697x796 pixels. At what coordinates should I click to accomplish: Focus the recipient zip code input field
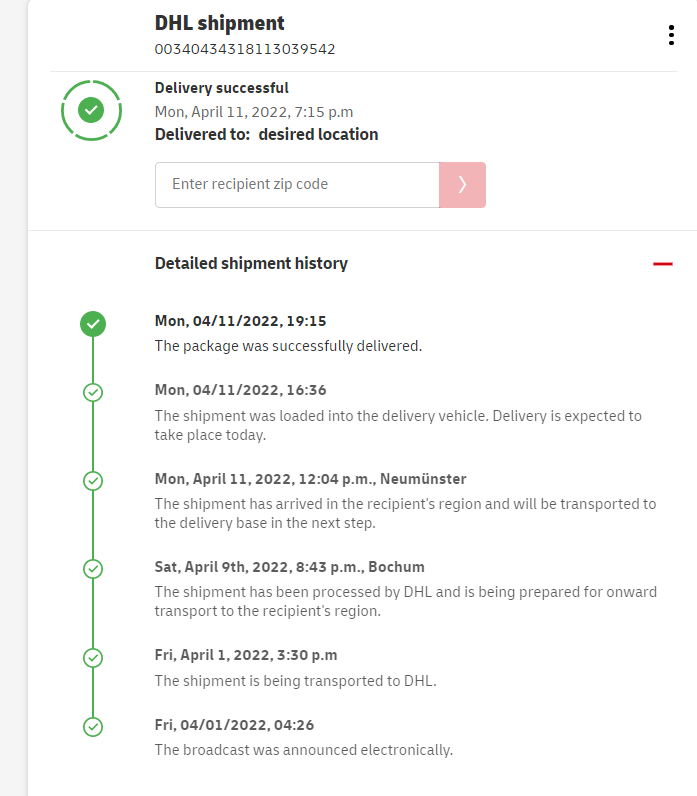[x=297, y=185]
